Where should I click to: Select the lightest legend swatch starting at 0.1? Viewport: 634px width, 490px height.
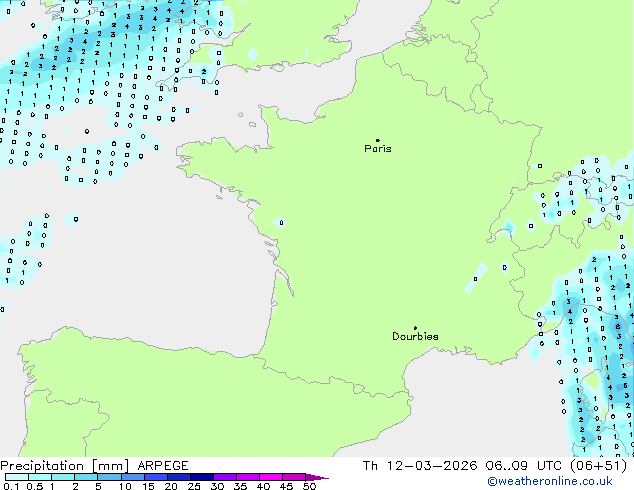(17, 477)
